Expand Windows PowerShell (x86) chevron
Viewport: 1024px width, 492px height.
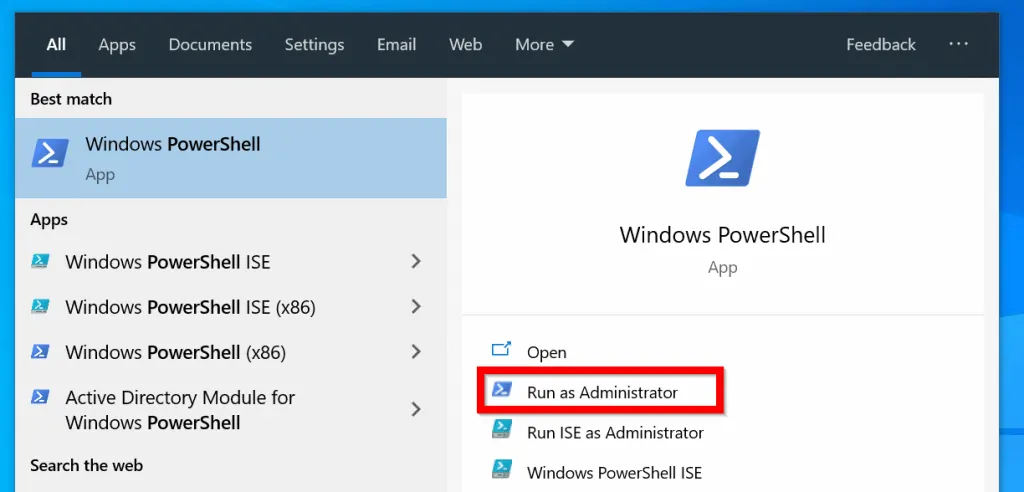pos(415,352)
